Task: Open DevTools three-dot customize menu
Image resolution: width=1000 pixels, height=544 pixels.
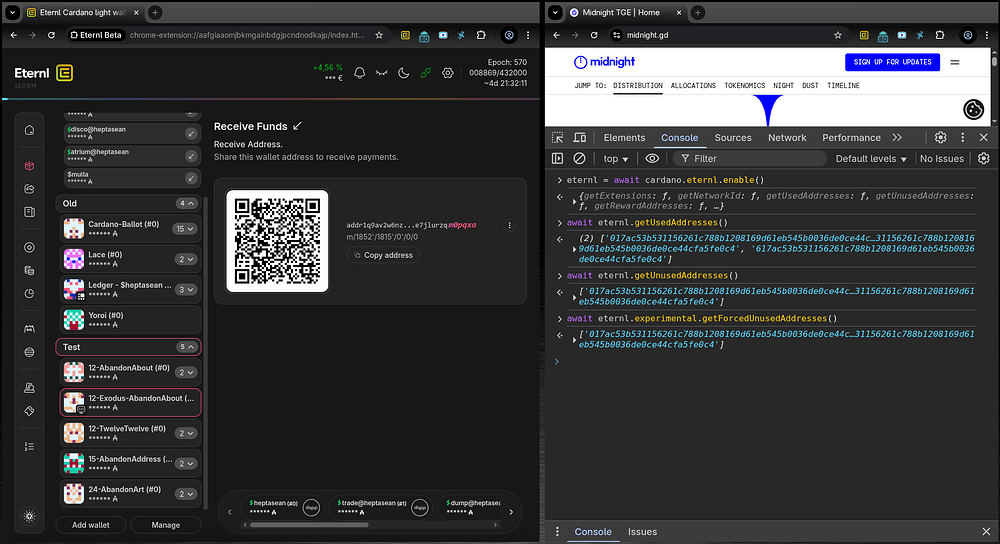Action: pyautogui.click(x=963, y=138)
